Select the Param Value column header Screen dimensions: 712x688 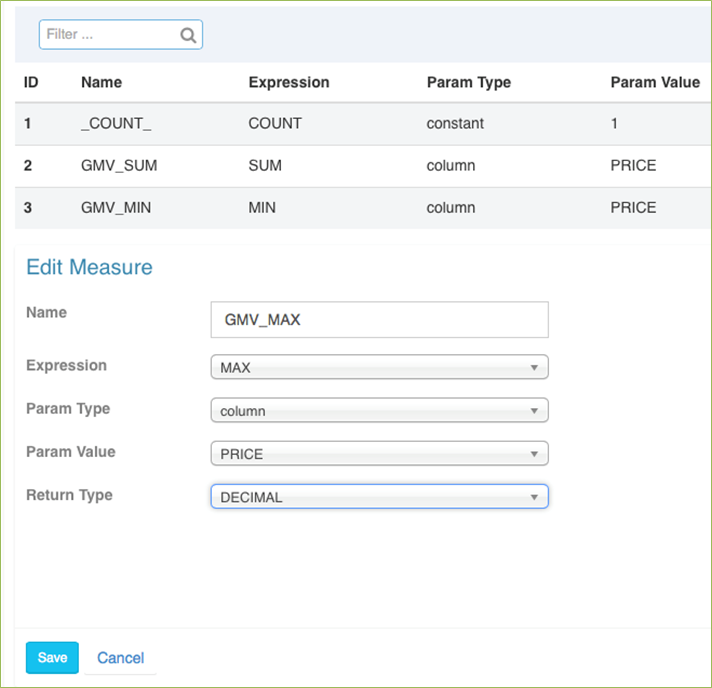(x=655, y=82)
